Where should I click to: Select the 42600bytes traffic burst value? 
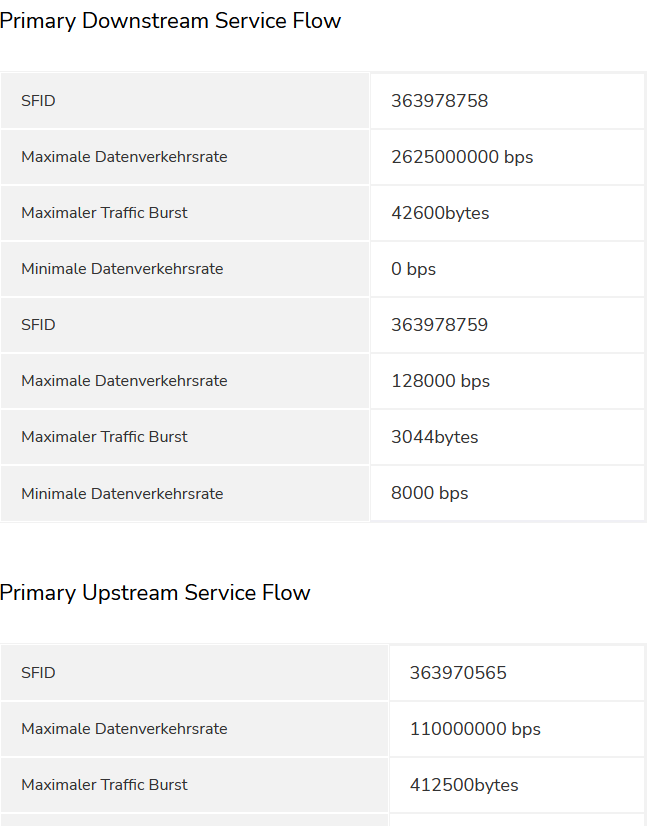click(440, 213)
